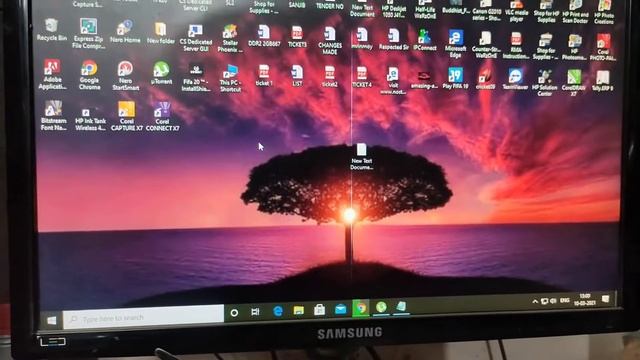Launch the uTorrent desktop shortcut
The image size is (640, 360).
pyautogui.click(x=161, y=73)
